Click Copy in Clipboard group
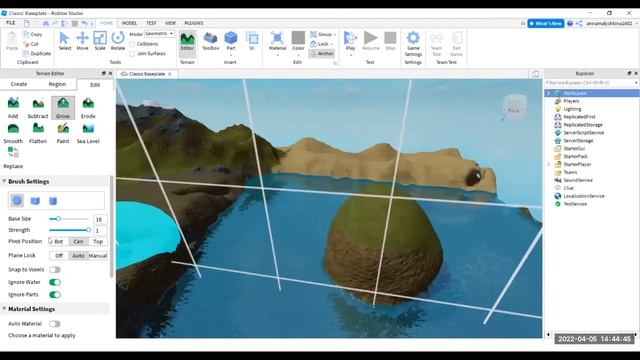 (x=33, y=35)
